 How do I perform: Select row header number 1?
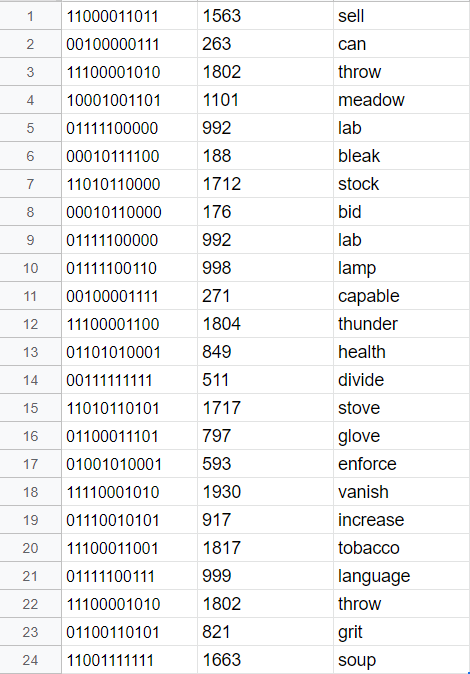pos(31,16)
